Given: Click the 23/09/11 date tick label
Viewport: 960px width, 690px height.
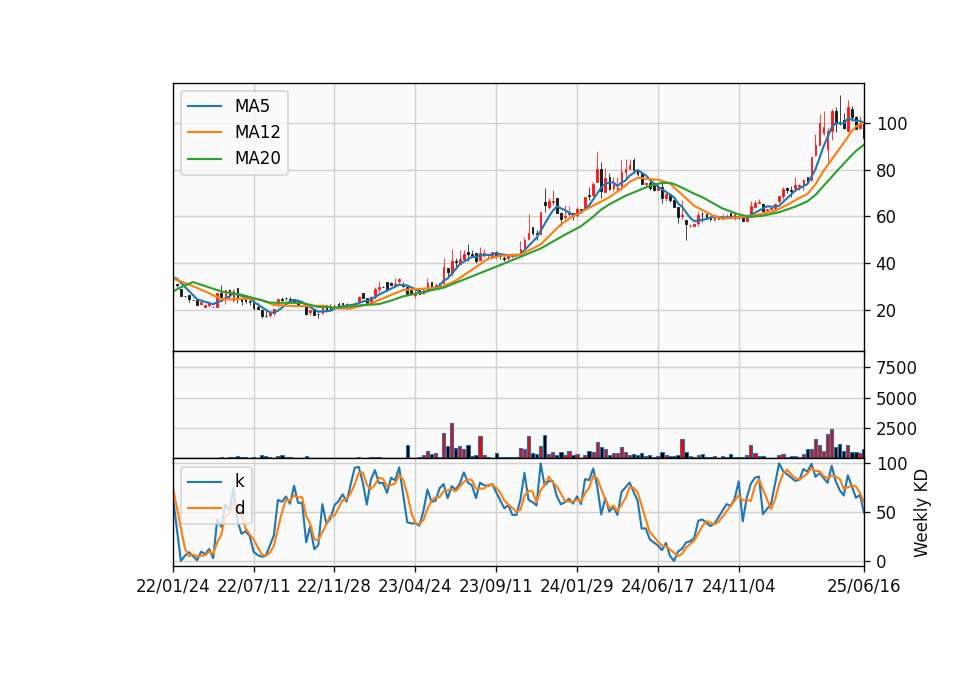Looking at the screenshot, I should coord(496,587).
